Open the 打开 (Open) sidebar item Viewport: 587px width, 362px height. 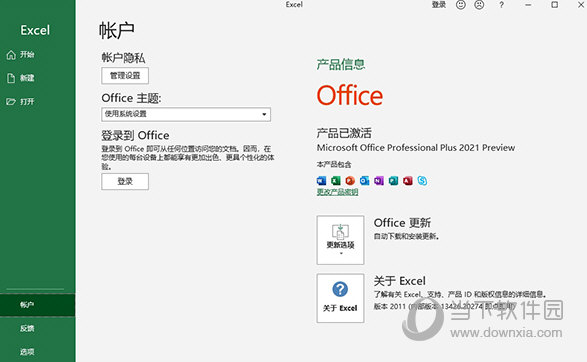37,101
